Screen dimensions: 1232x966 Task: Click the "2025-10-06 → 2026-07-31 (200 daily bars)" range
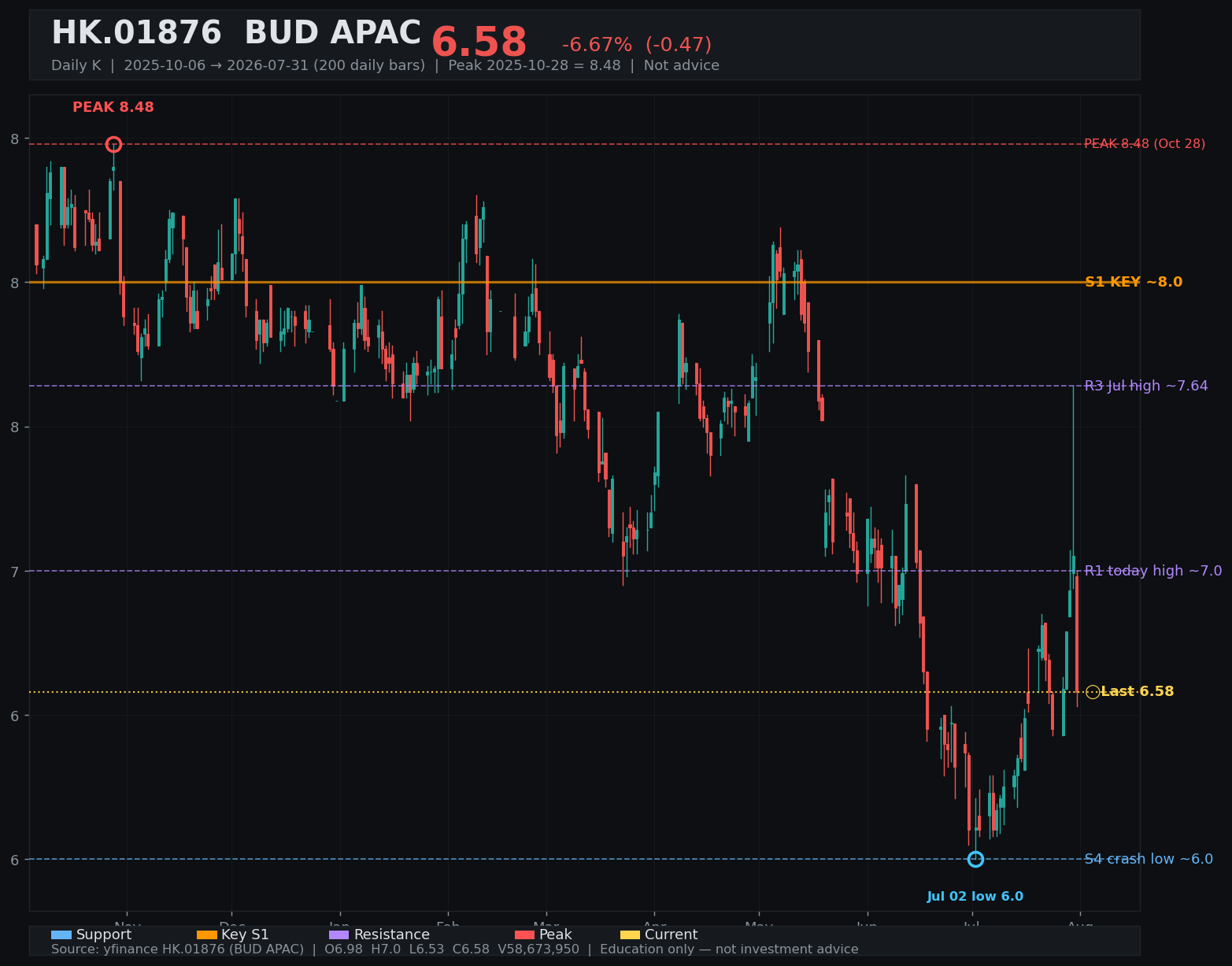(x=275, y=65)
